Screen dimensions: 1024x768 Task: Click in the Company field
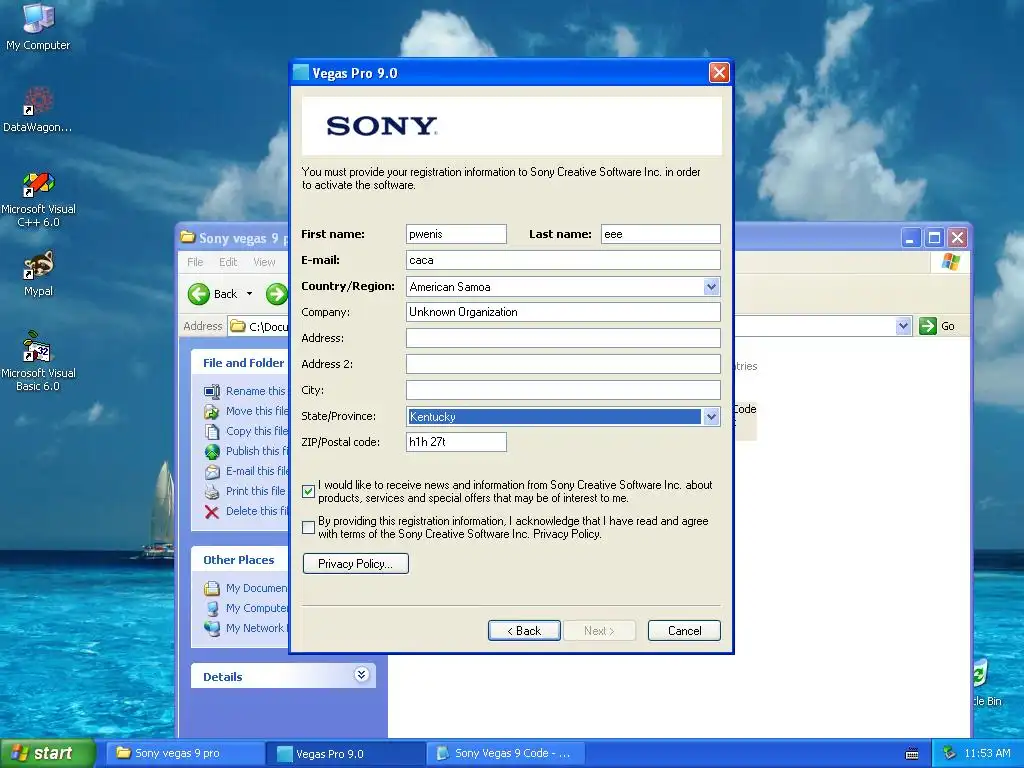[x=563, y=312]
